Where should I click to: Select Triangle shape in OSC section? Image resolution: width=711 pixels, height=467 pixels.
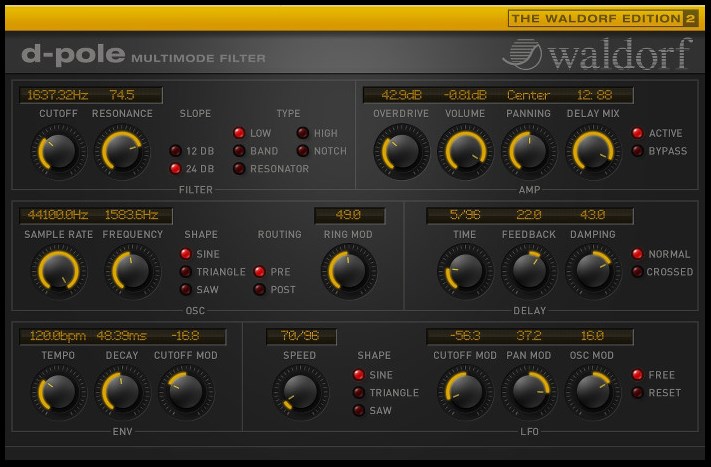(x=186, y=272)
